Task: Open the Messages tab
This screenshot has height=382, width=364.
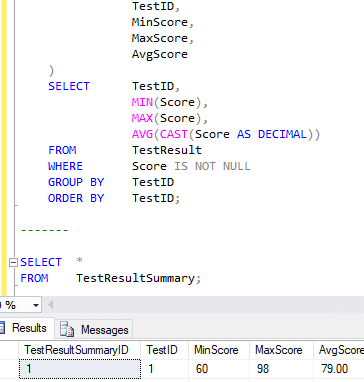Action: click(94, 330)
